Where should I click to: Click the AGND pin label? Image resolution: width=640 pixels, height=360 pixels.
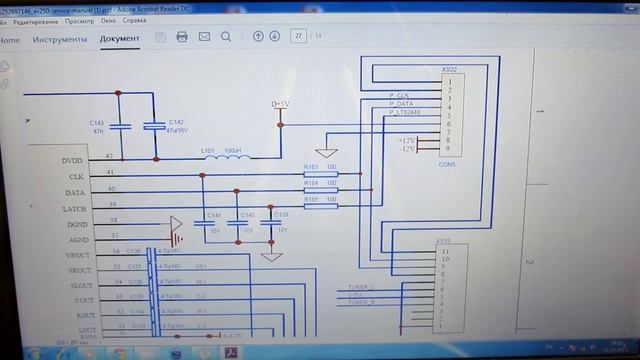(x=79, y=240)
